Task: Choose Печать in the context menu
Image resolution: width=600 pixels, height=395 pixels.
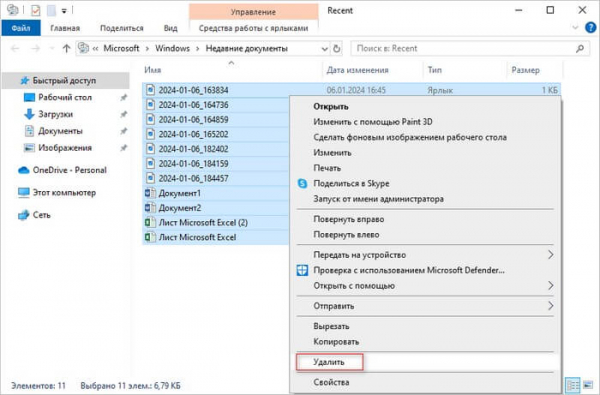Action: click(327, 168)
